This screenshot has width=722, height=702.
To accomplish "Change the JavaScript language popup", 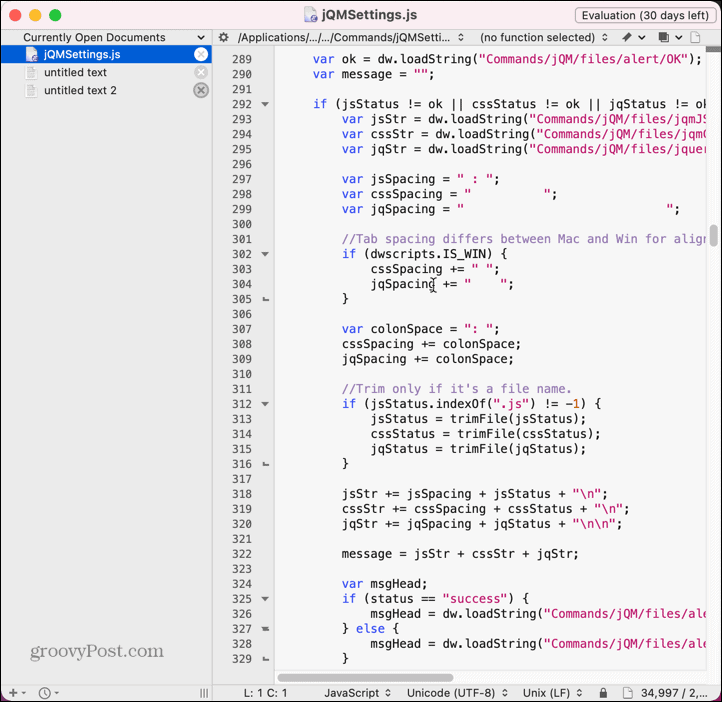I will pyautogui.click(x=357, y=693).
